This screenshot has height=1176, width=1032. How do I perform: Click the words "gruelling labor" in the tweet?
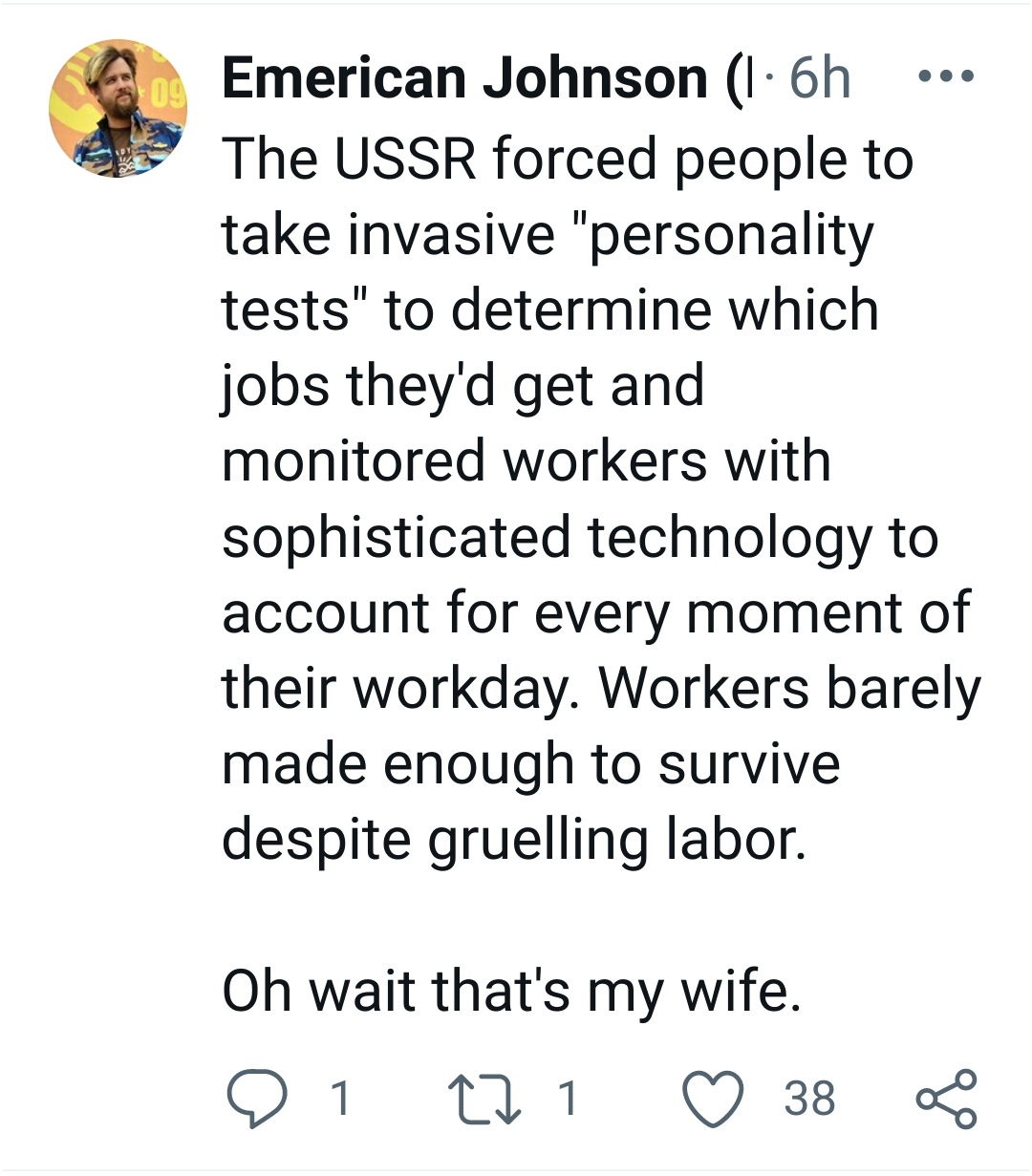click(610, 840)
